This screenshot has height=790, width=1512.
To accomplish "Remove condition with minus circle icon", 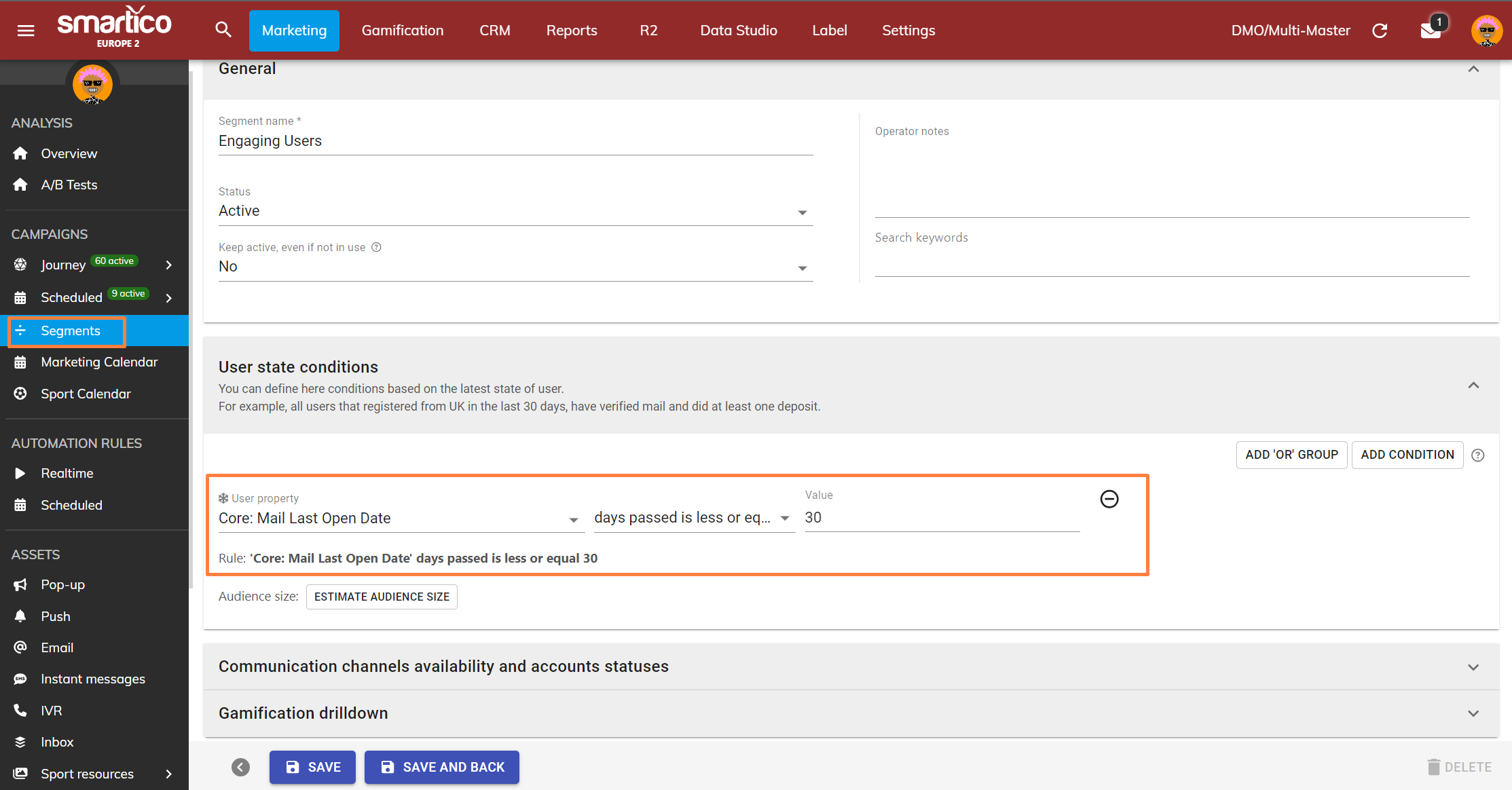I will pyautogui.click(x=1109, y=499).
